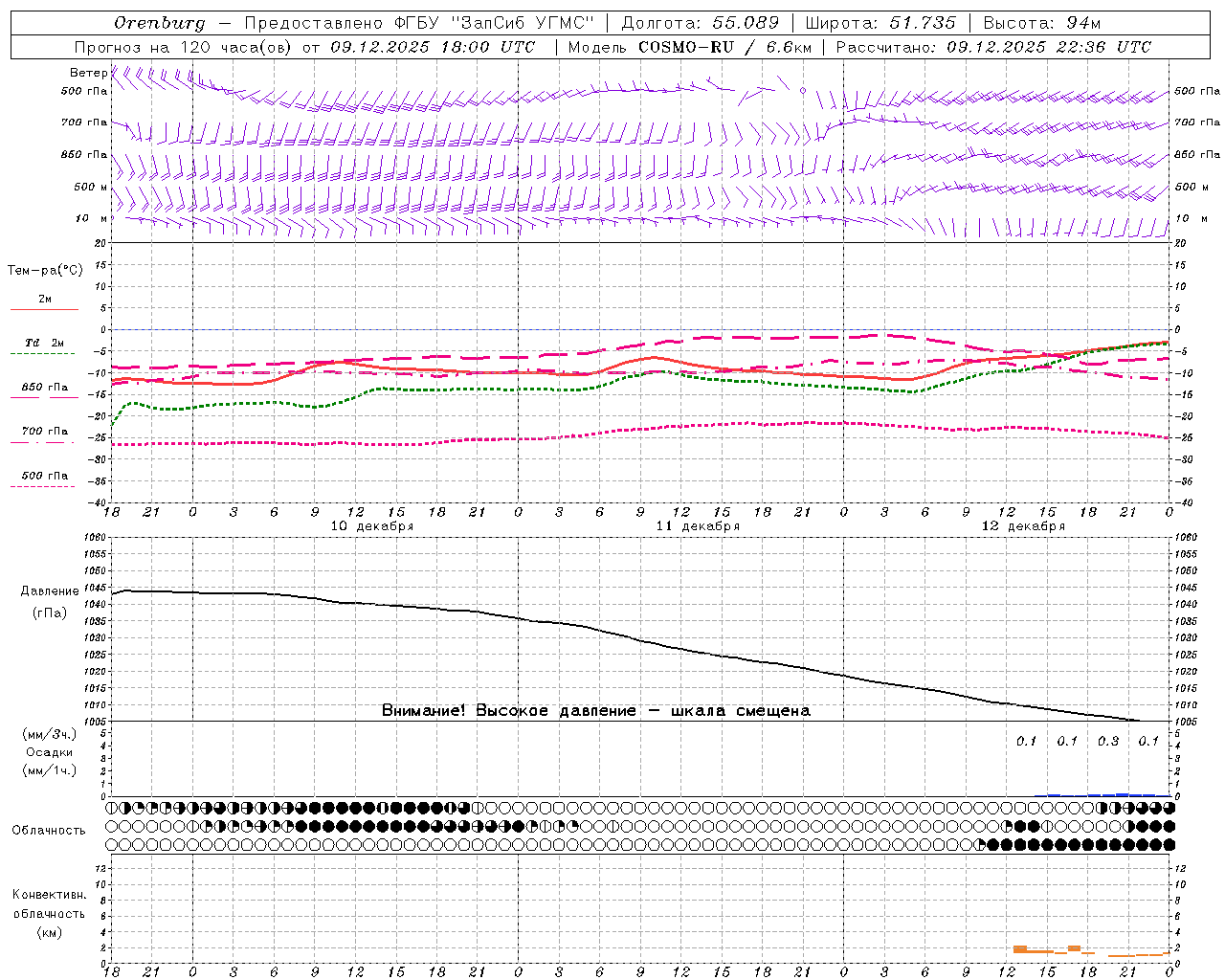Click the 'Рассчитано: 09.12.2025 22:36 UTC' timestamp
The image size is (1225, 980).
993,47
